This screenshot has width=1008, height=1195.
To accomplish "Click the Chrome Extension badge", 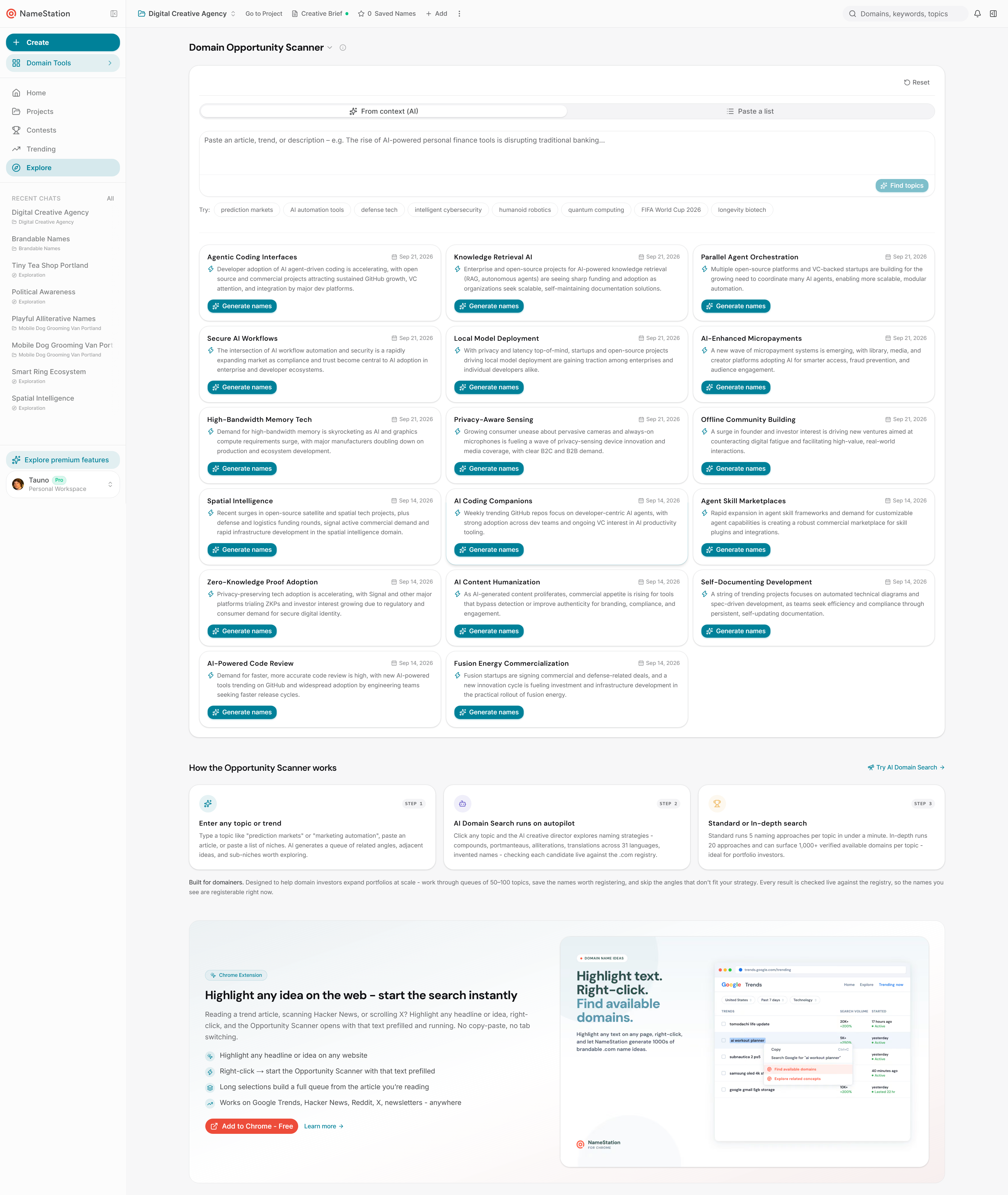I will click(x=236, y=975).
